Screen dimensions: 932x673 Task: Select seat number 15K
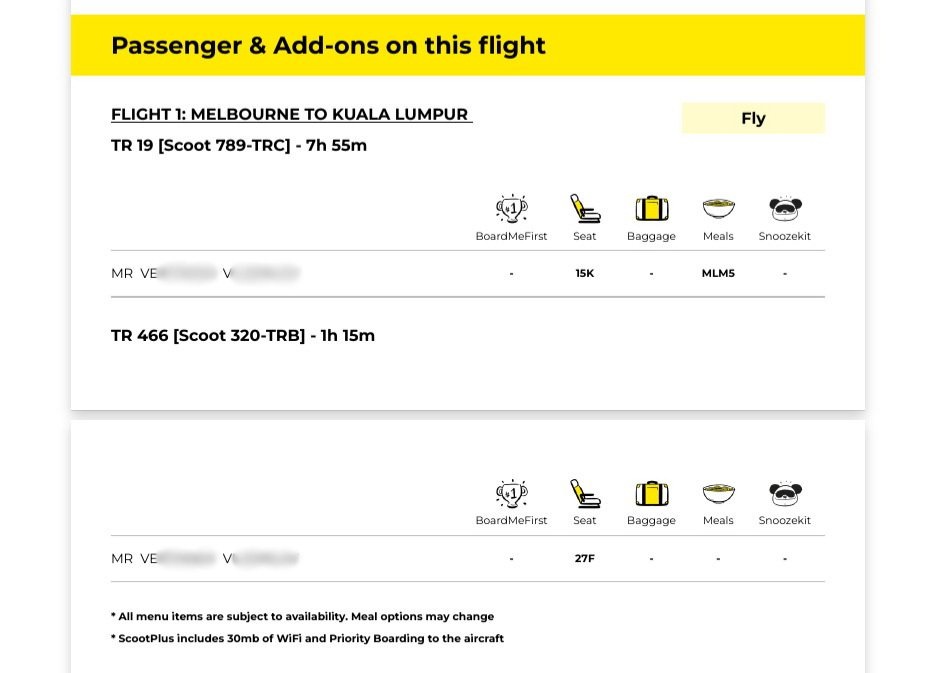pos(585,273)
